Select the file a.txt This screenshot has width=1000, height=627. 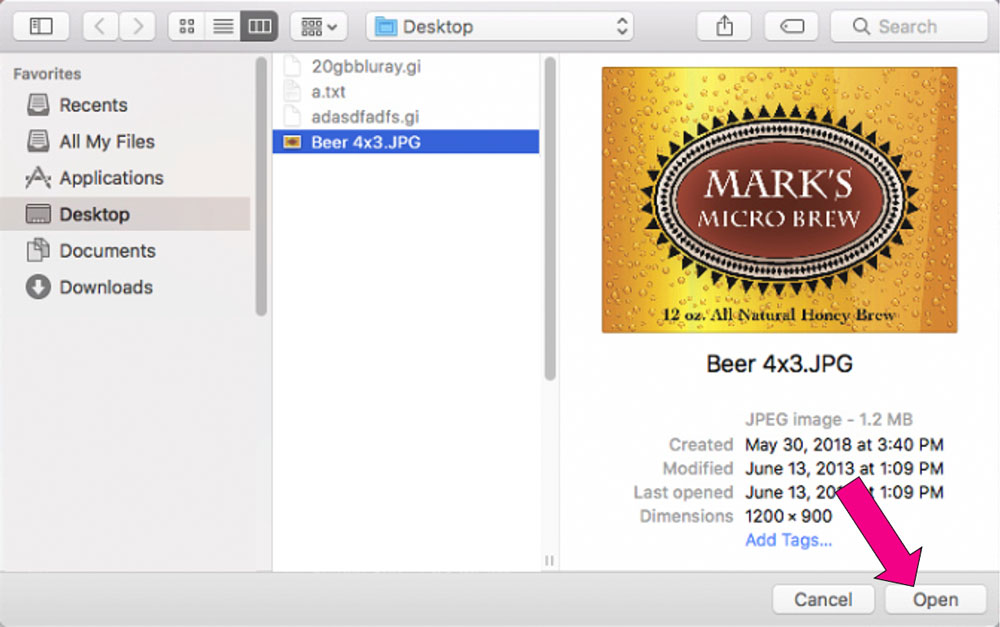click(x=406, y=92)
